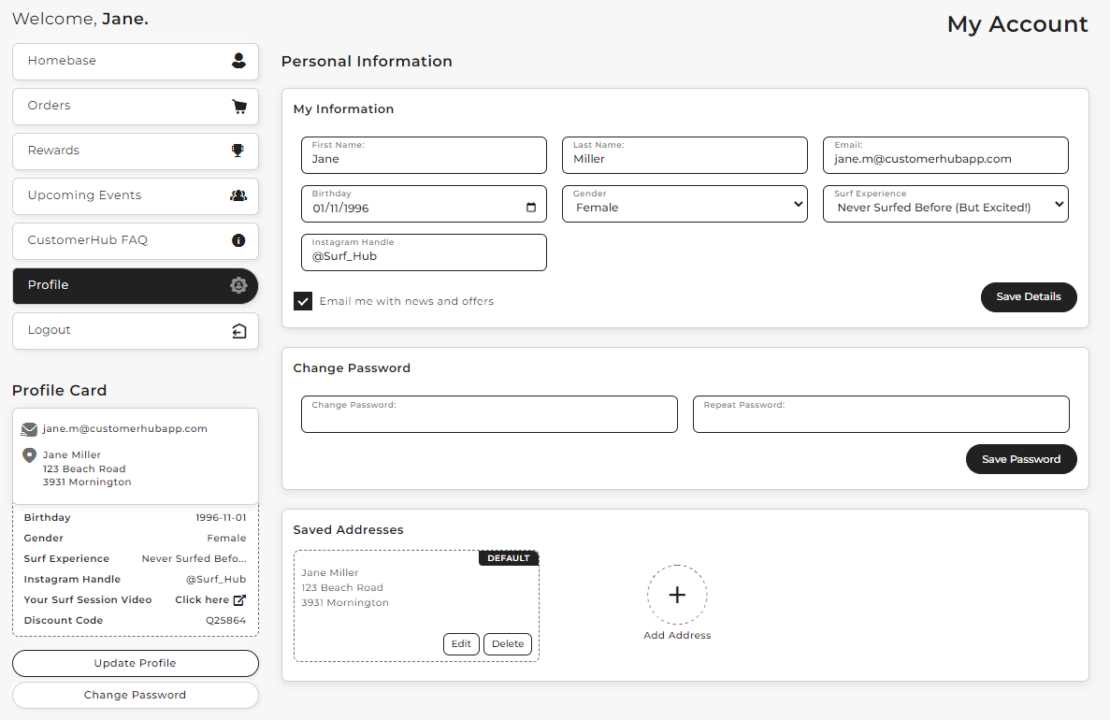The image size is (1110, 720).
Task: Click the CustomerHub FAQ info icon
Action: 238,241
